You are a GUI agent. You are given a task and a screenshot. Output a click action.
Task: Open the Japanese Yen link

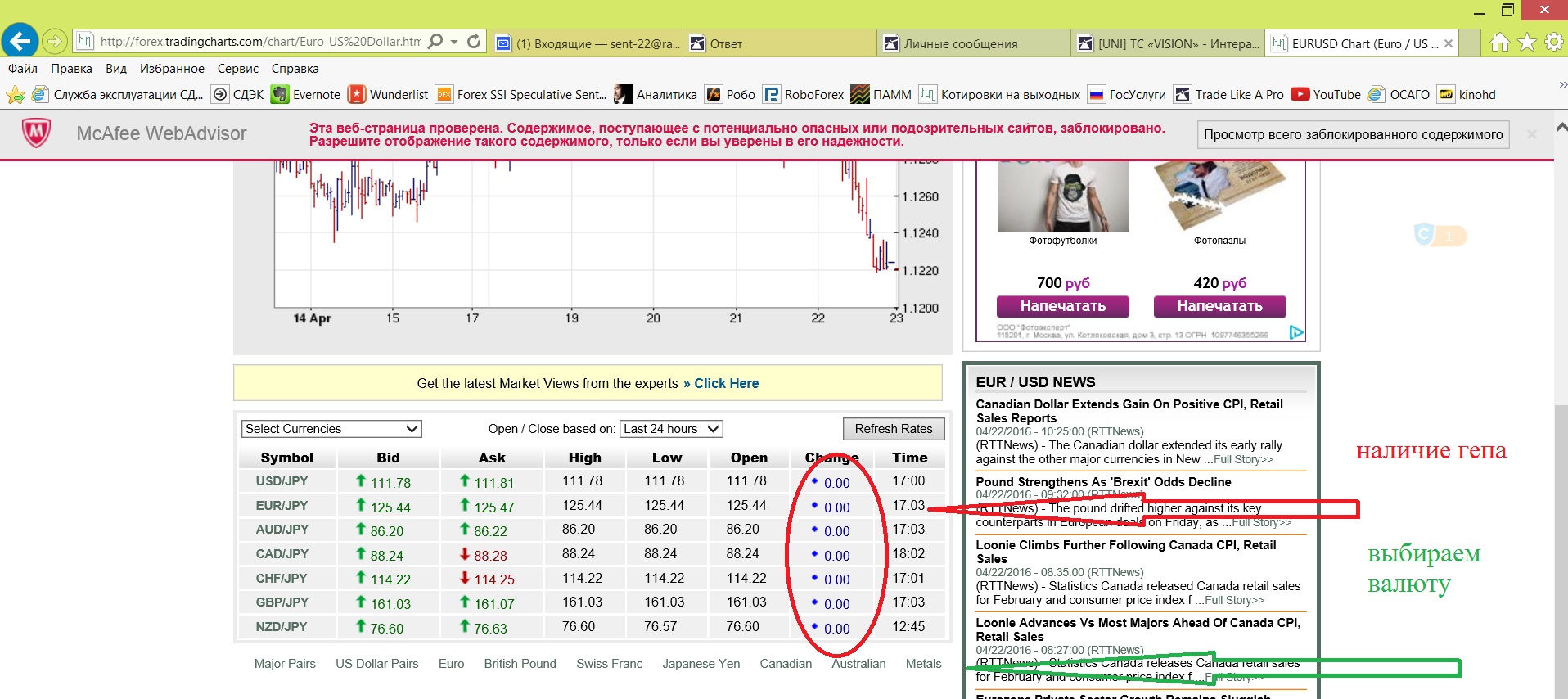click(x=701, y=664)
